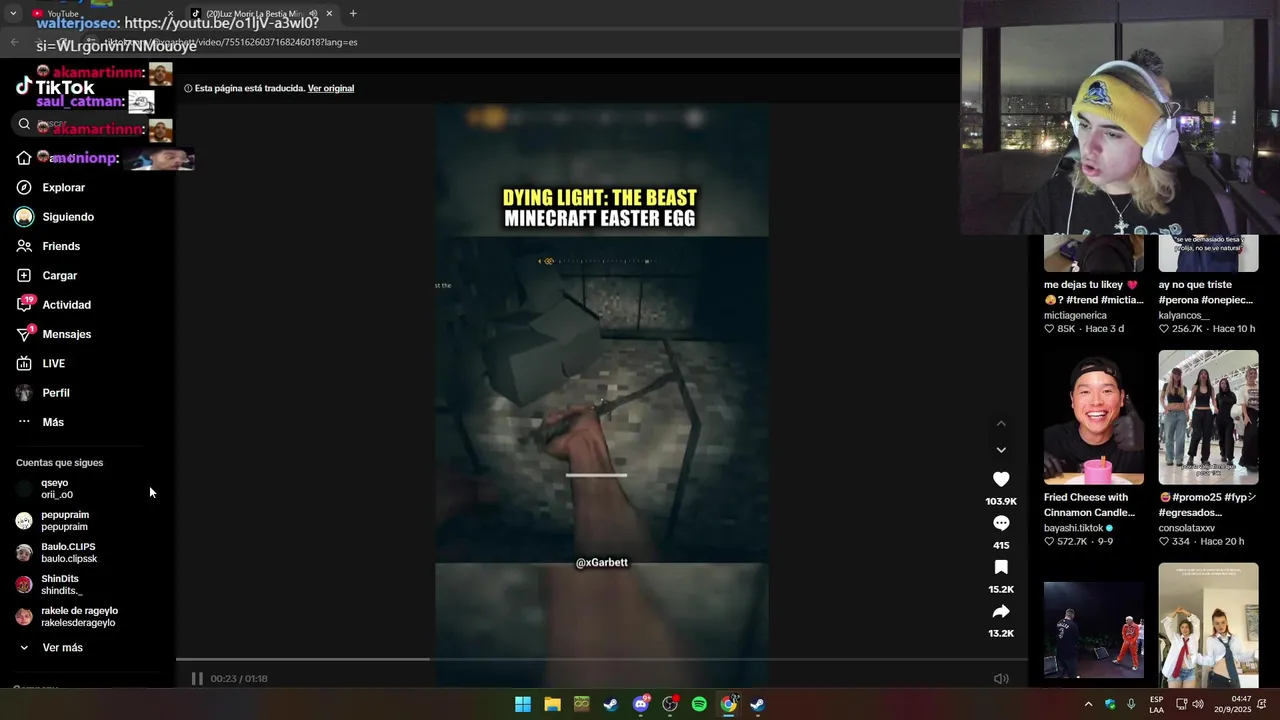Open Explorar in TikTok sidebar

pyautogui.click(x=63, y=188)
